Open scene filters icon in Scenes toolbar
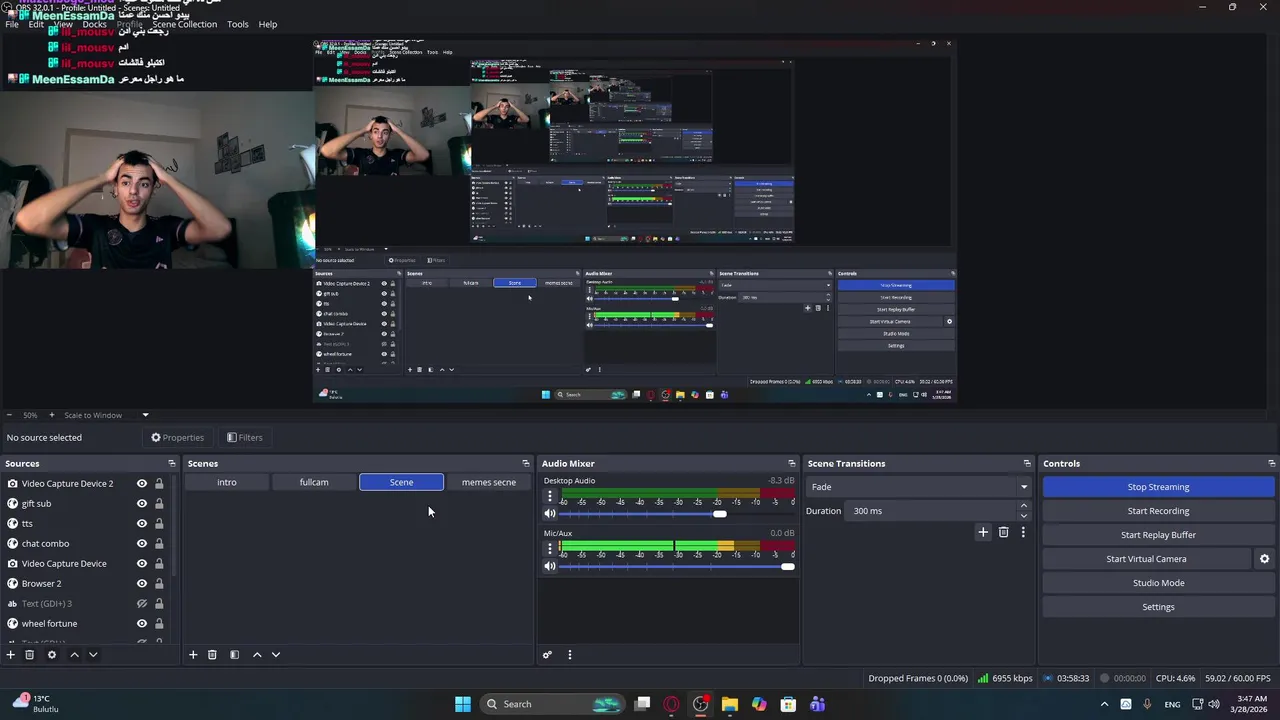 [234, 655]
